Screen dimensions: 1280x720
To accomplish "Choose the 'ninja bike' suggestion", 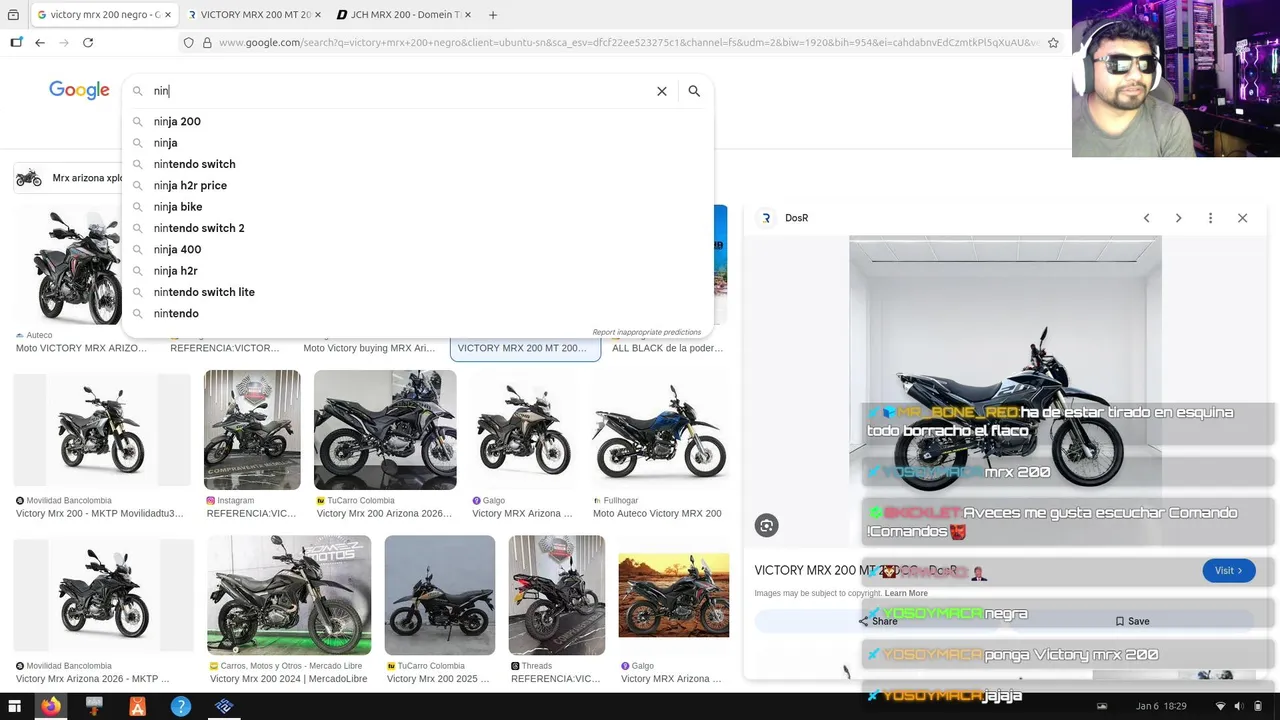I will click(418, 207).
